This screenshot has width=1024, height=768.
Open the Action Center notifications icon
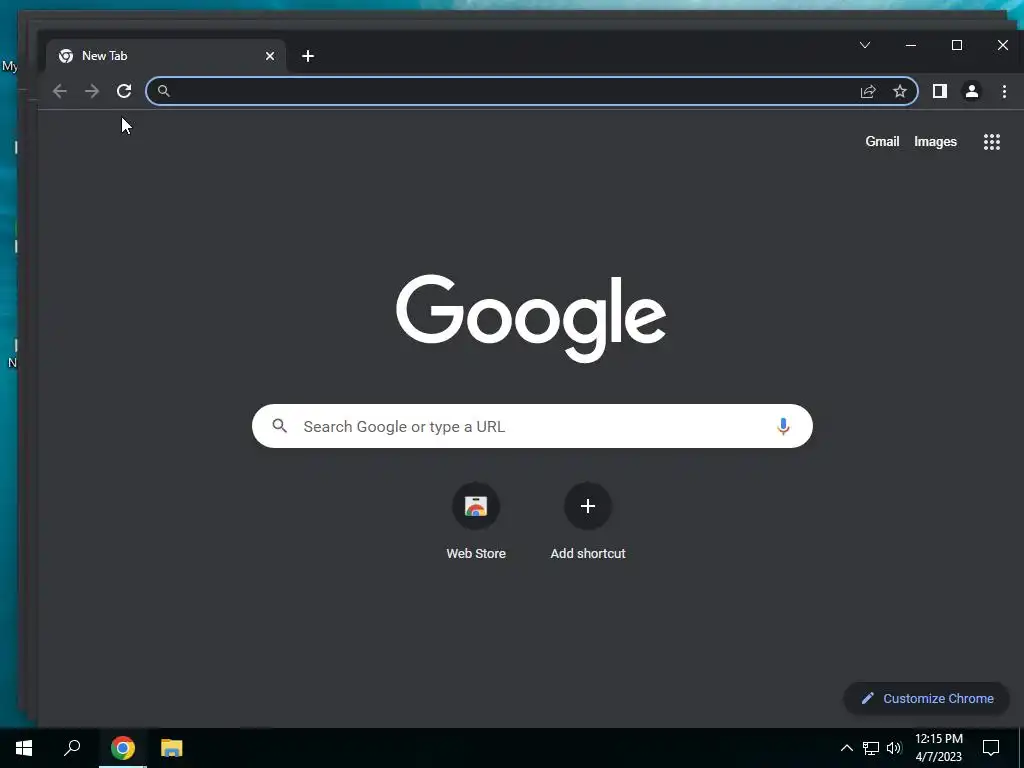(x=991, y=748)
